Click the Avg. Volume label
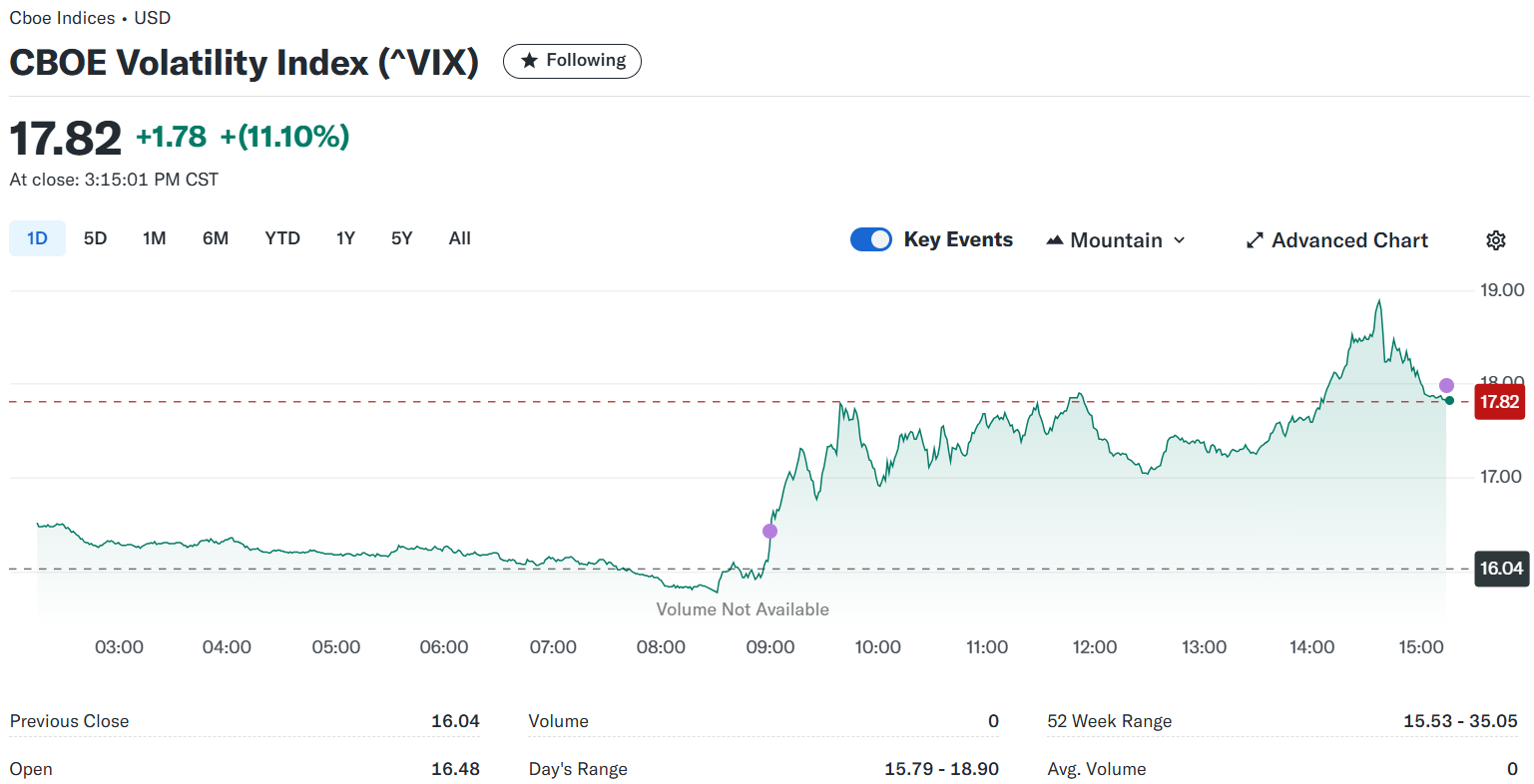Screen dimensions: 1534x784 (1097, 769)
